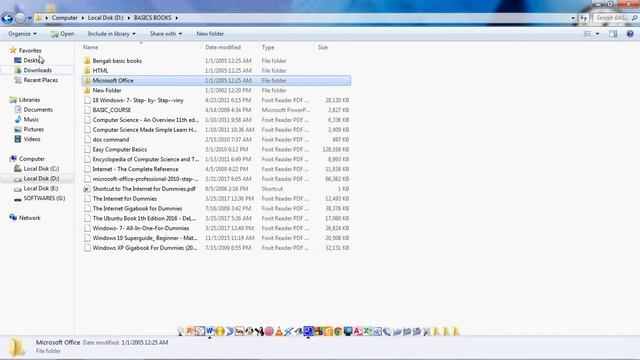Click the search magnifier icon
Viewport: 640px width, 360px height.
[634, 18]
